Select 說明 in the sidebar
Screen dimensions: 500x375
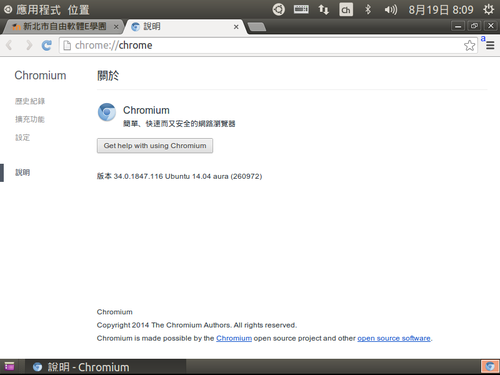(x=22, y=172)
